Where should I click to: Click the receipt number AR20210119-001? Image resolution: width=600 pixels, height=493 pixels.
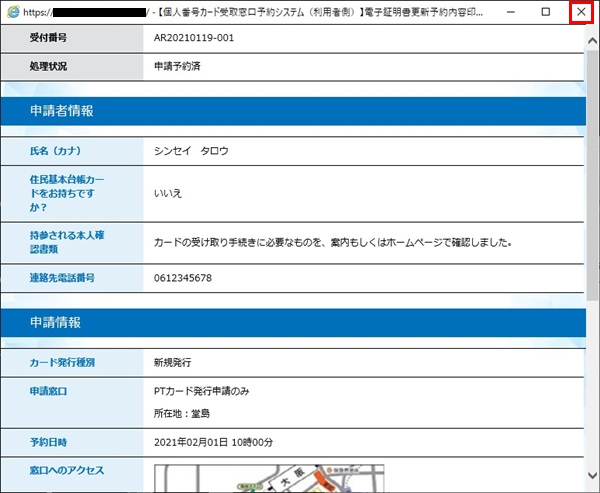[x=197, y=38]
